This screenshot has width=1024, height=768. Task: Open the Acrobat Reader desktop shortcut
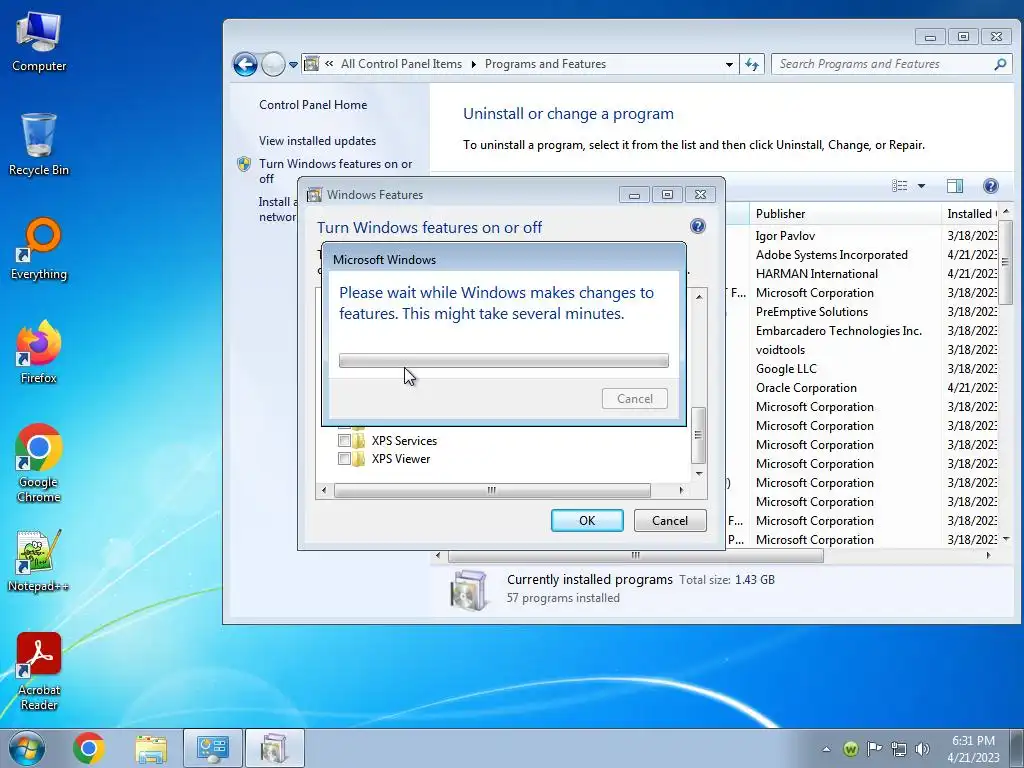[39, 671]
